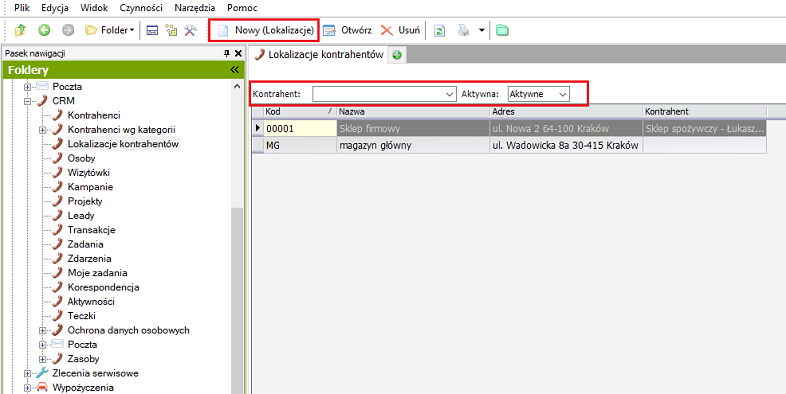
Task: Click the ul. Wadowicka 8a 30-415 Kraków cell
Action: coord(565,145)
